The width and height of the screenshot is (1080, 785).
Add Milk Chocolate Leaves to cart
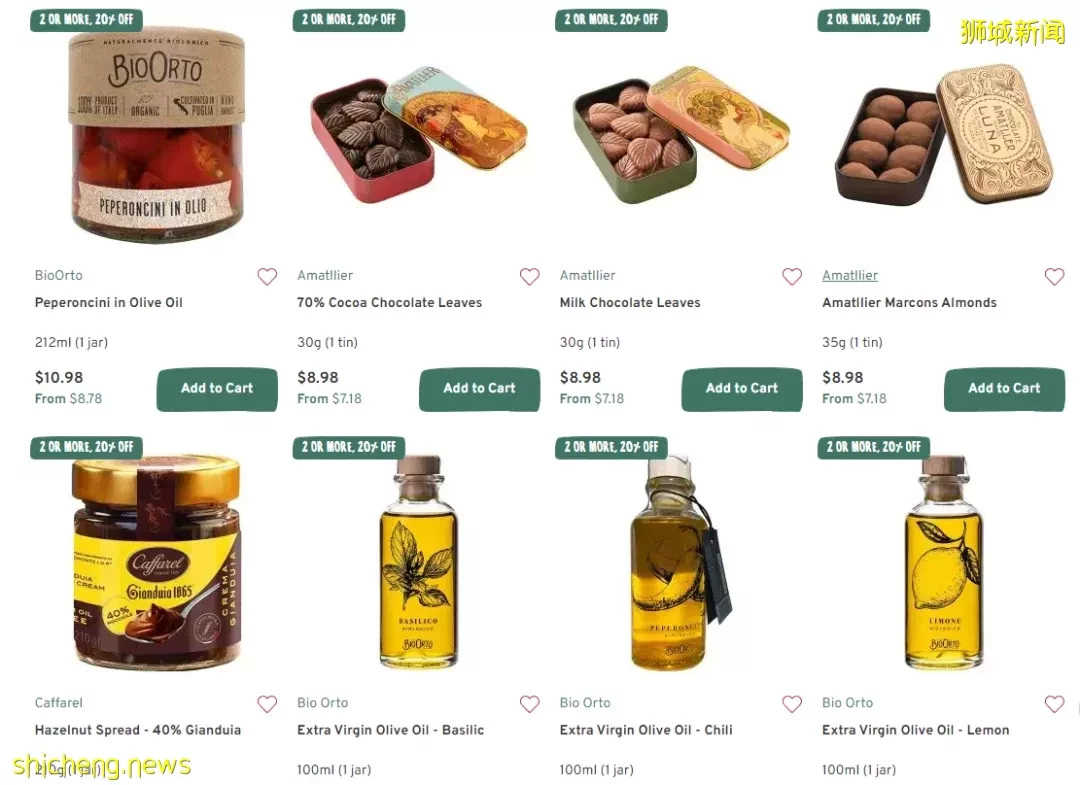click(x=742, y=389)
